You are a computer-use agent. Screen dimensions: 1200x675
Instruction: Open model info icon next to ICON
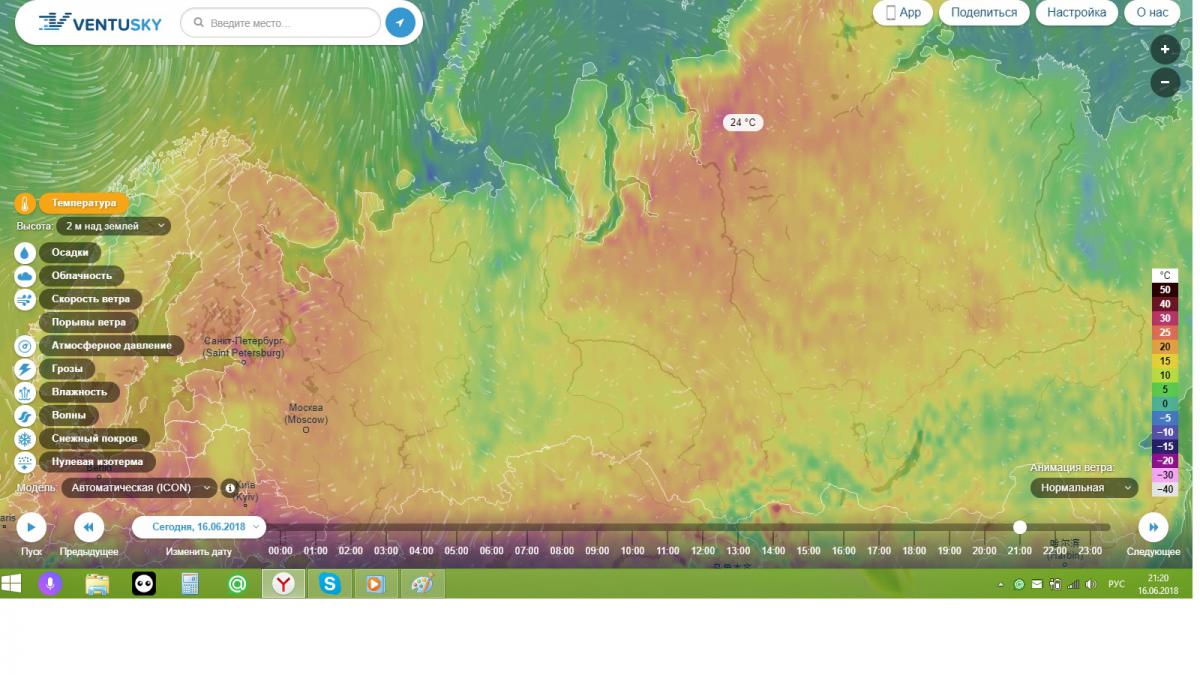[230, 488]
